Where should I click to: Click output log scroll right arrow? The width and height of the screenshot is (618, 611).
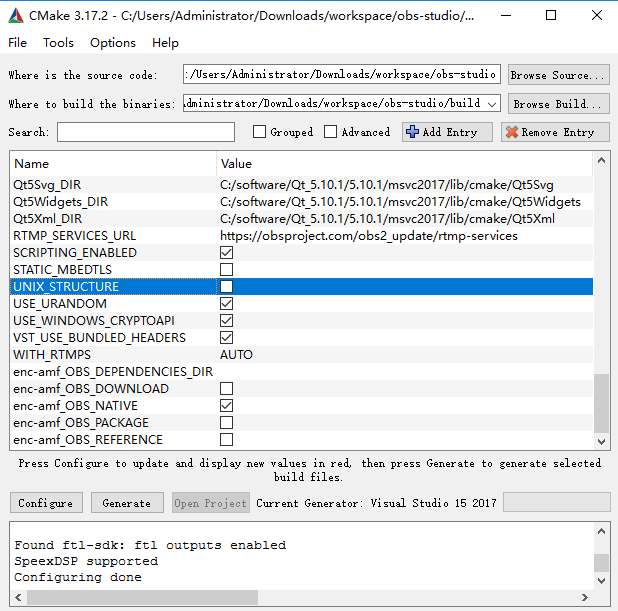[585, 597]
